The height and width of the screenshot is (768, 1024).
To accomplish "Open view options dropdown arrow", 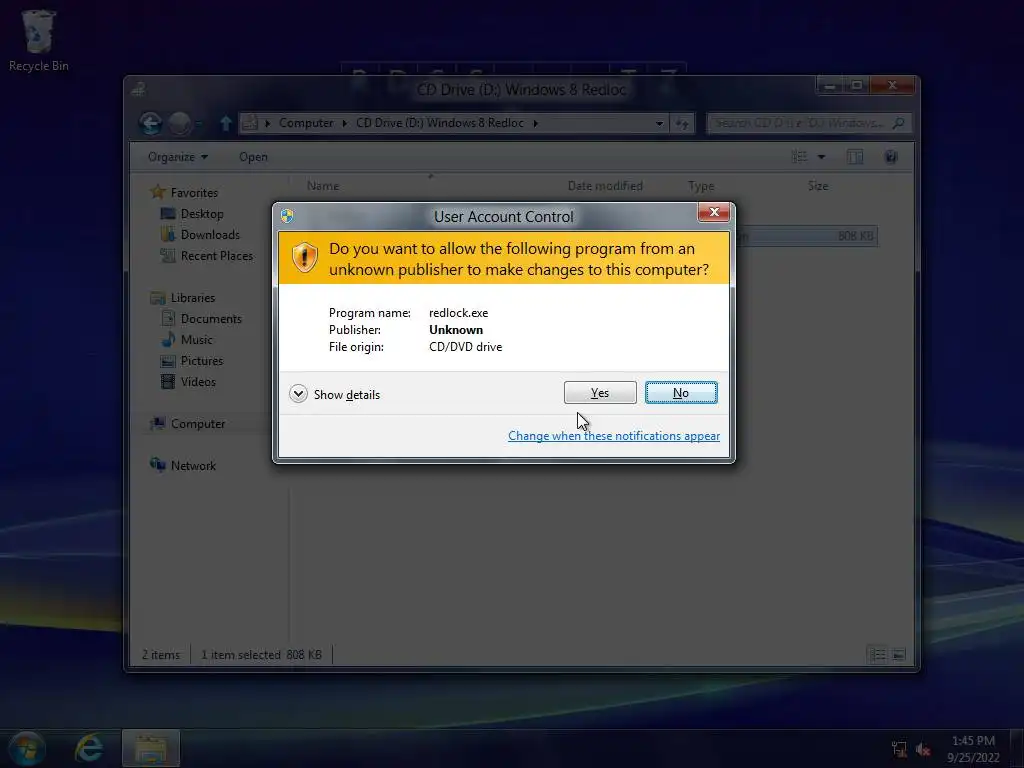I will [822, 157].
